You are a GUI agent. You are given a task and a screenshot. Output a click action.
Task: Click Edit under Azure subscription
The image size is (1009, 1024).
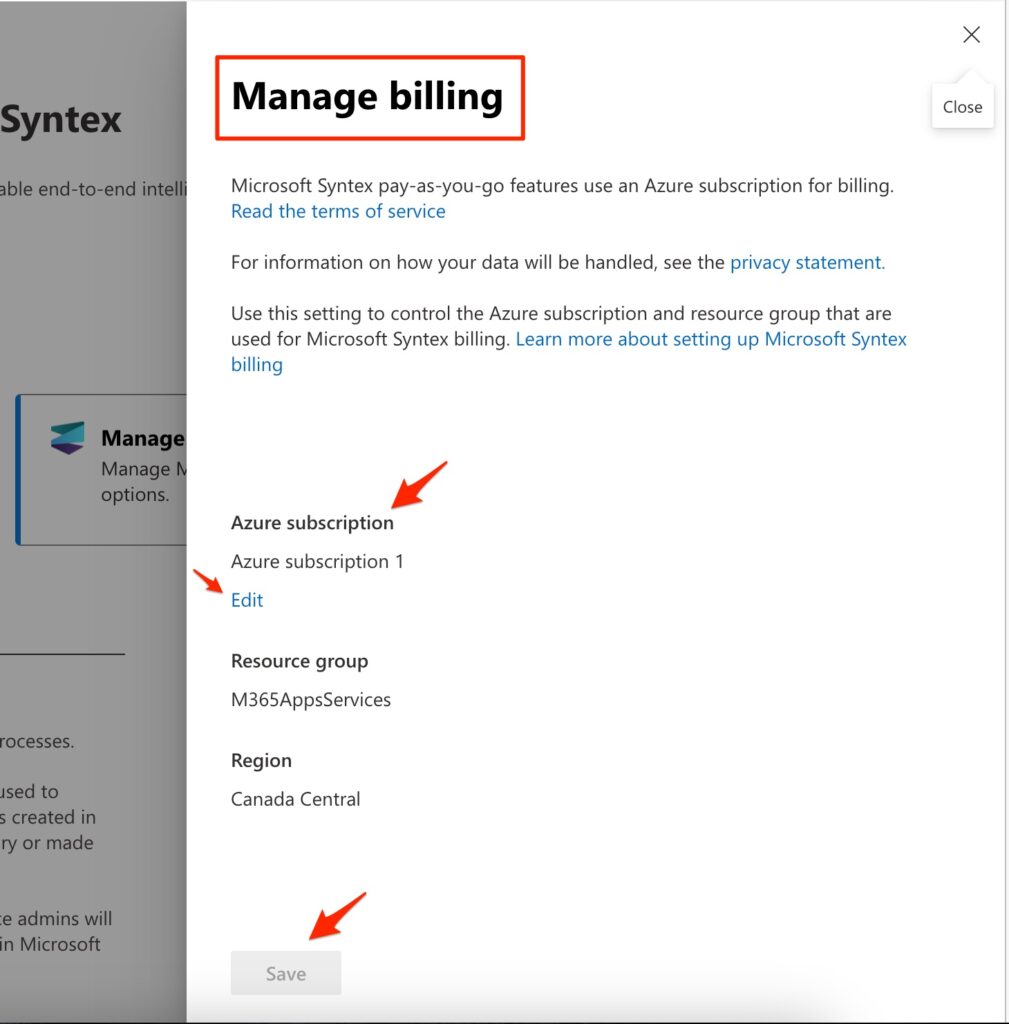coord(247,600)
